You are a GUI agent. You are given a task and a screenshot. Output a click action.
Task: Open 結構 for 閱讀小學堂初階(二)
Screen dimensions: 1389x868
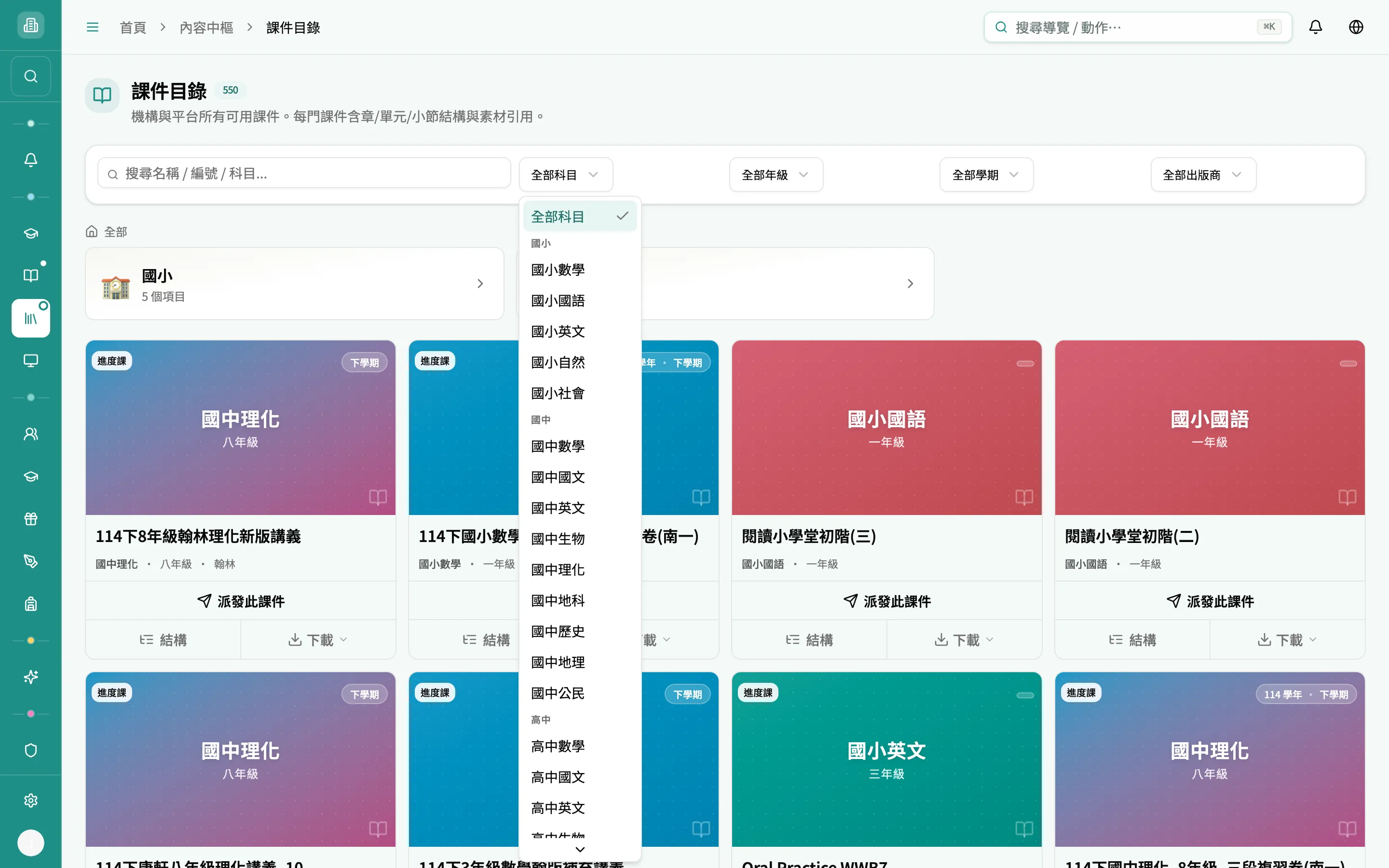pyautogui.click(x=1132, y=639)
